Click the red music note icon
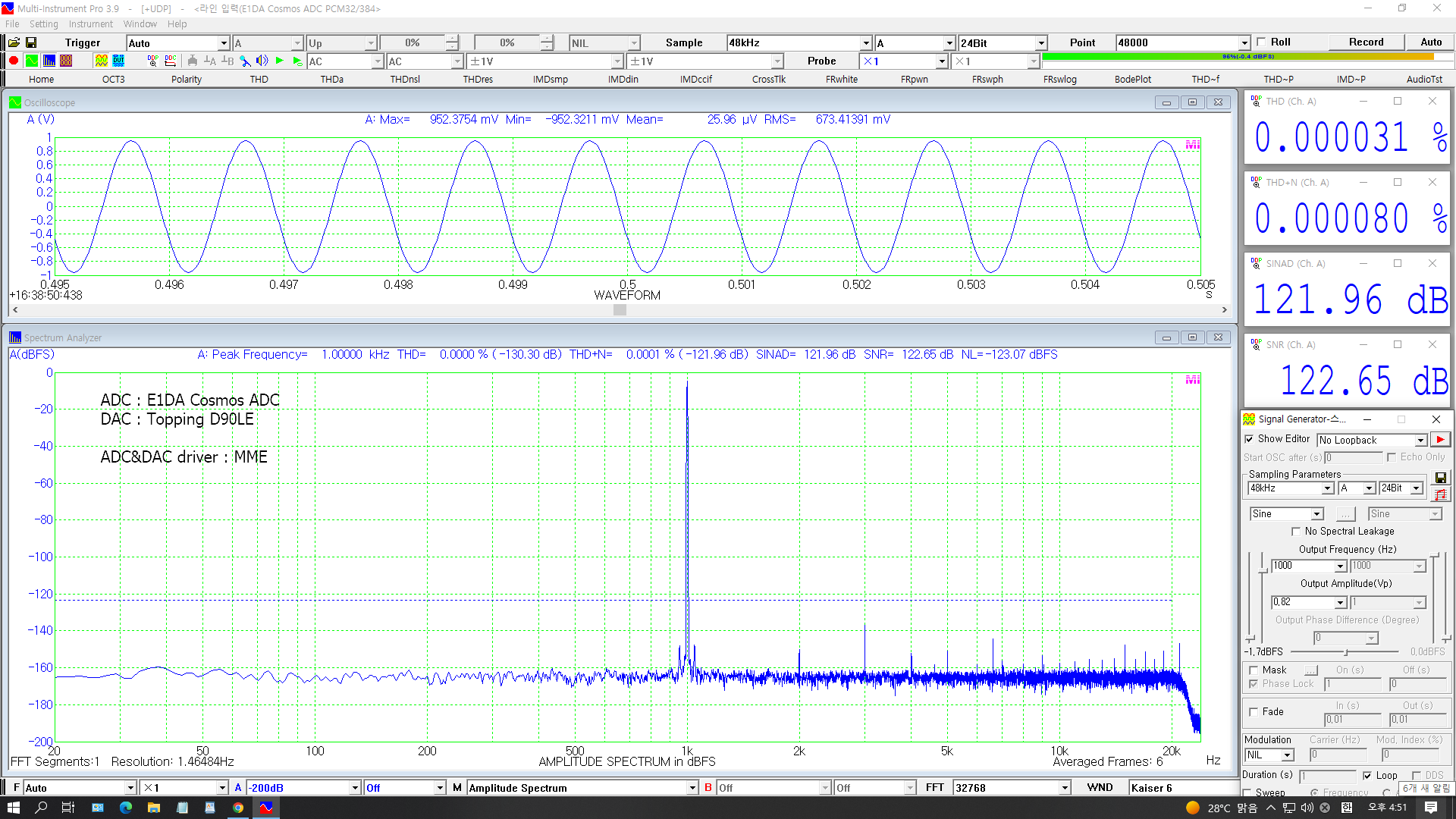 click(1441, 494)
